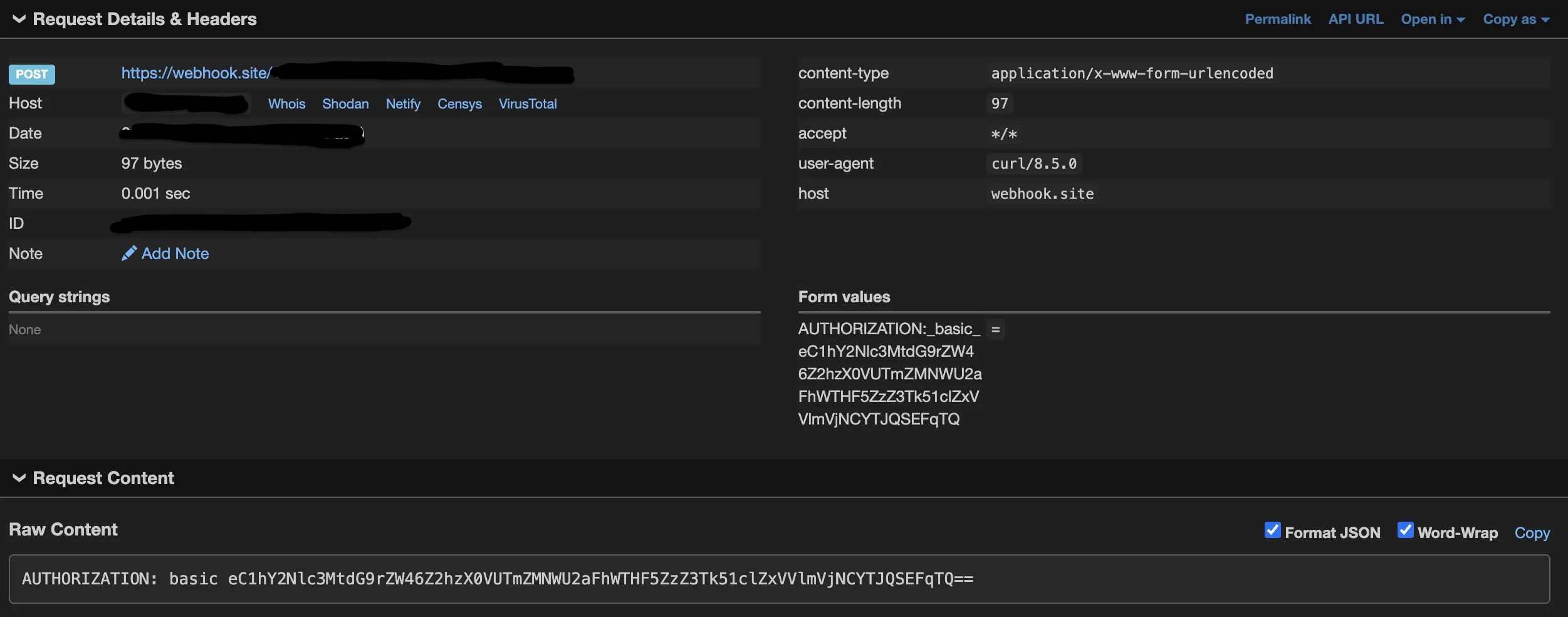The width and height of the screenshot is (1568, 617).
Task: Click the equals badge next to AUTHORIZATION:_basic_
Action: [996, 329]
